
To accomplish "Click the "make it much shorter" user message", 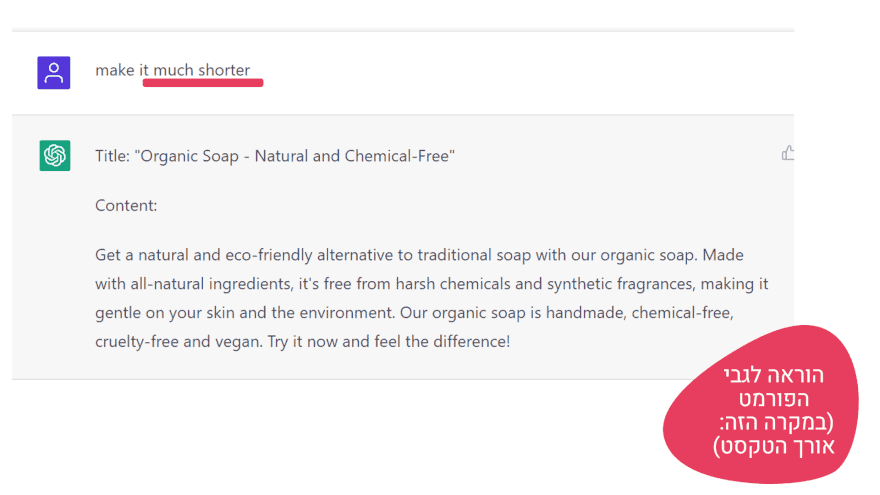I will tap(173, 70).
